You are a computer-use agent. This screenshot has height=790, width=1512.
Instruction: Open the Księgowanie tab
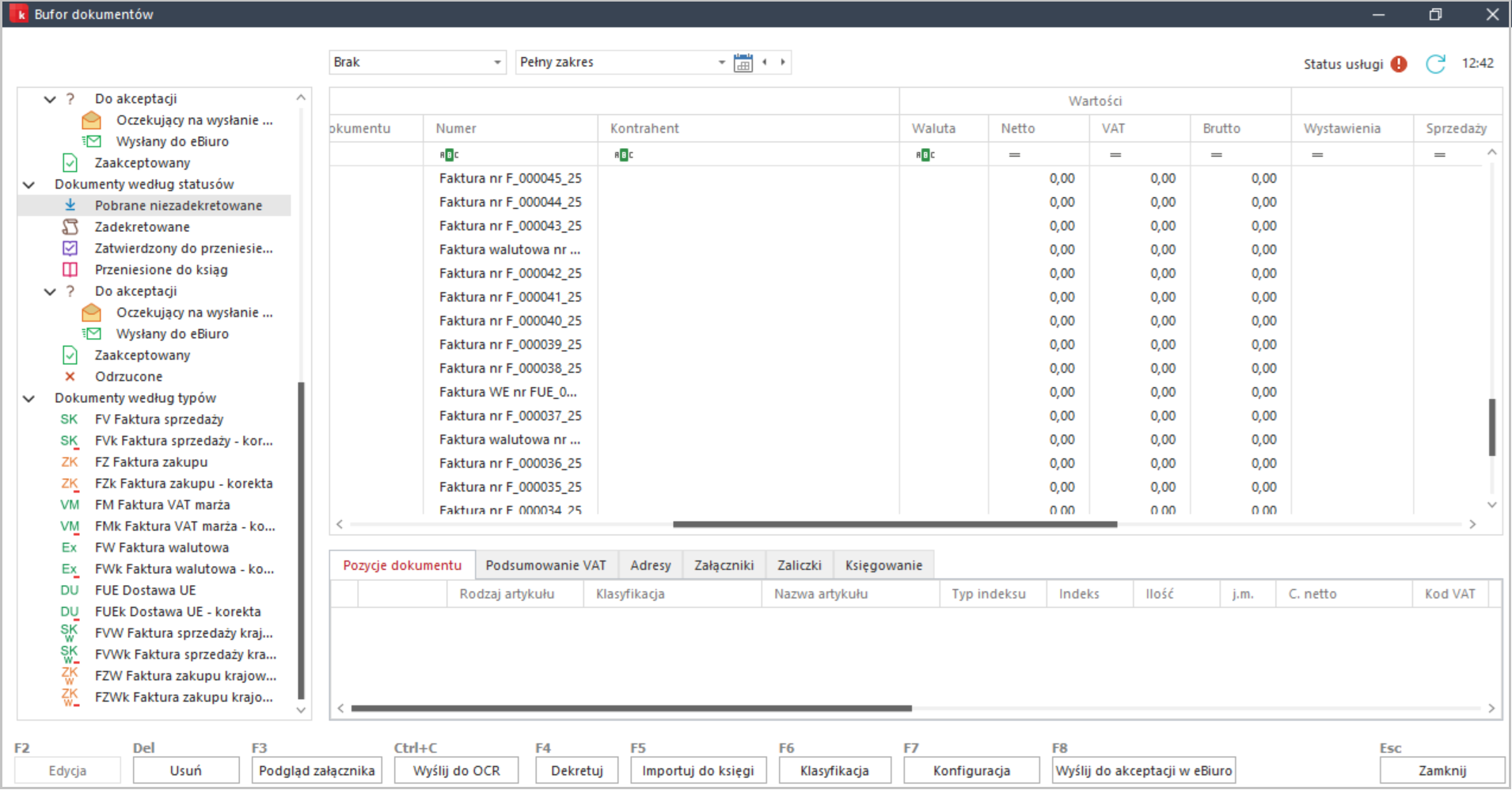883,565
